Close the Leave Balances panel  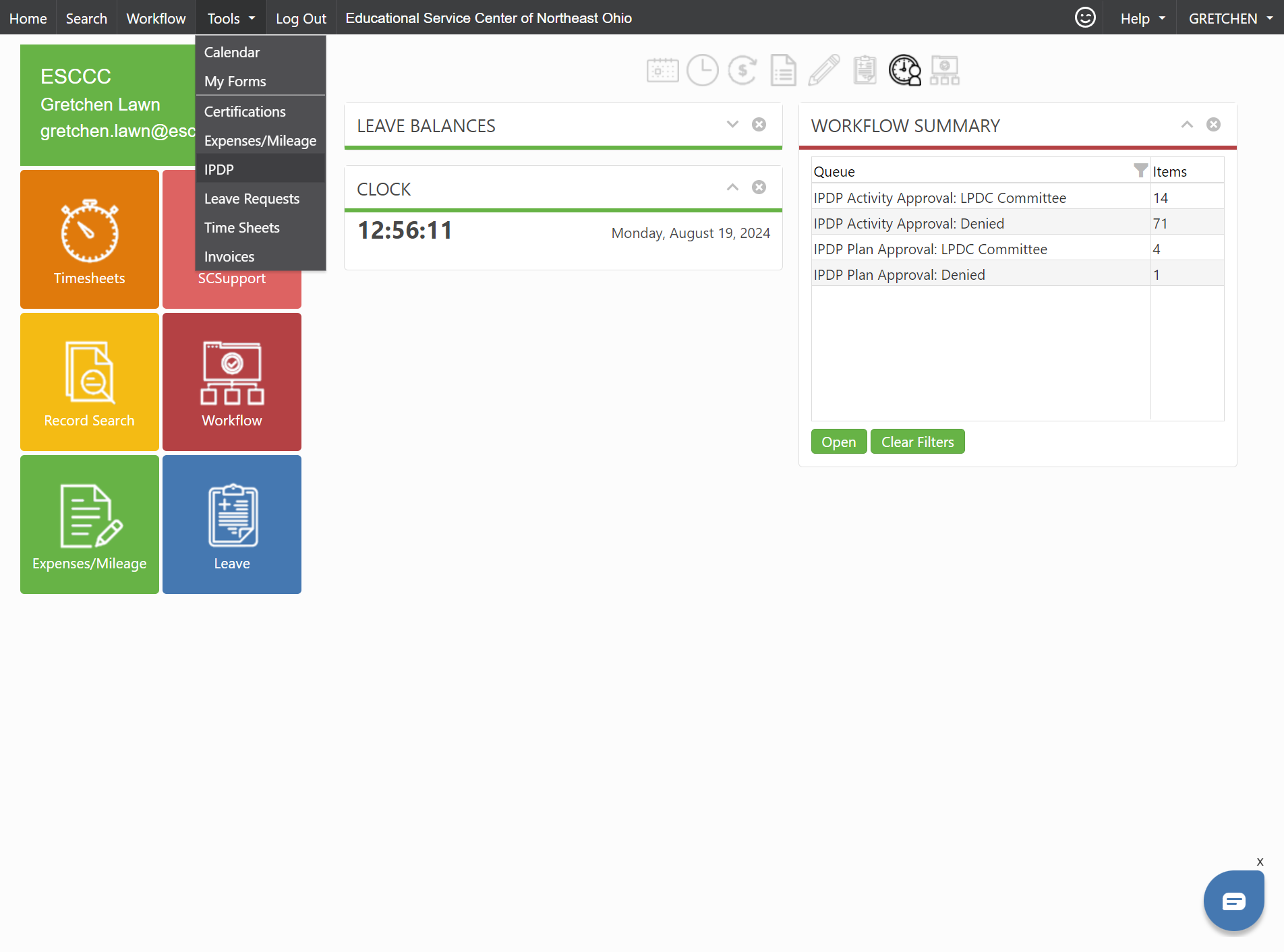click(759, 125)
